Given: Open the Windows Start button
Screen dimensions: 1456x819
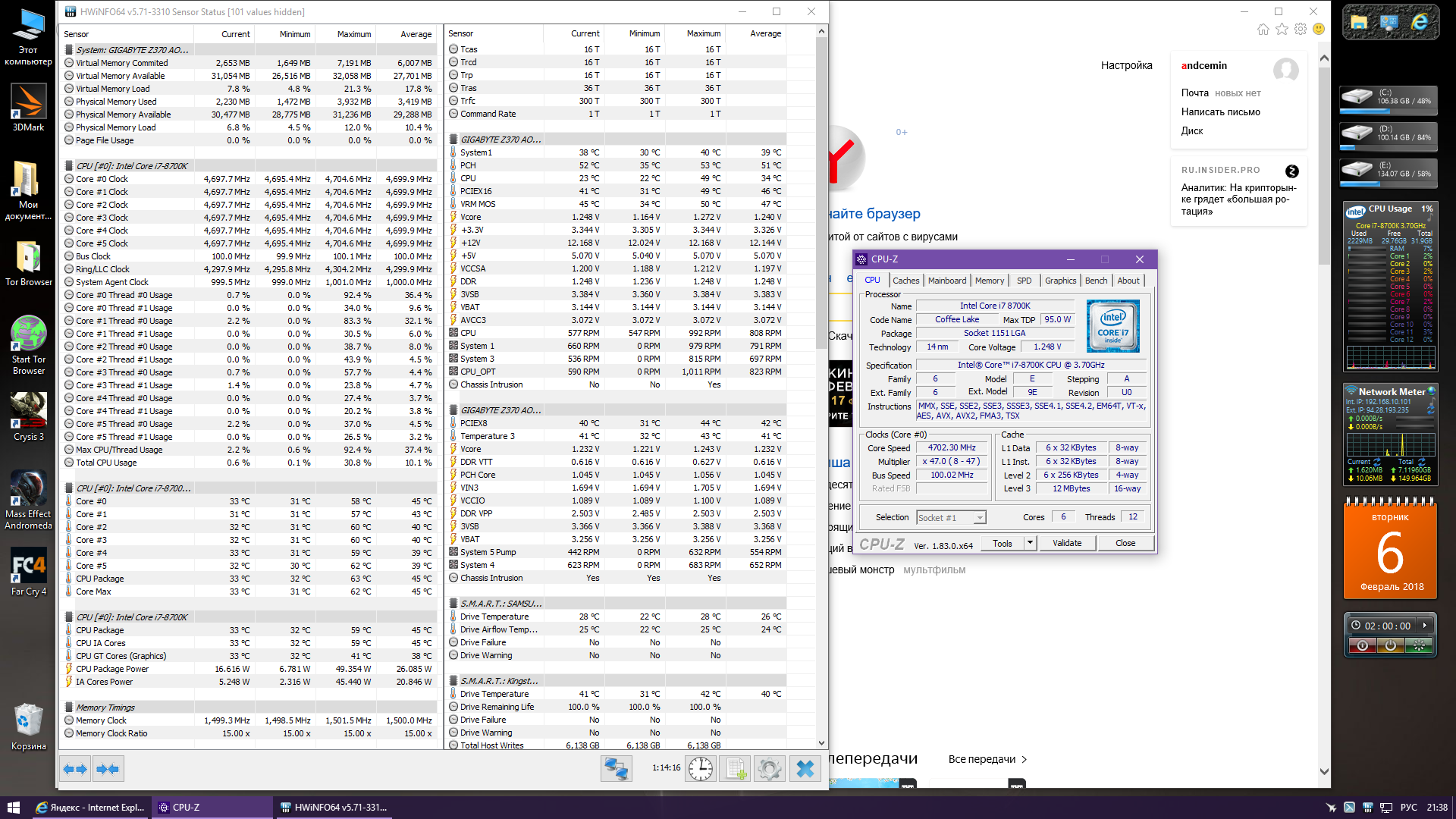Looking at the screenshot, I should tap(13, 808).
